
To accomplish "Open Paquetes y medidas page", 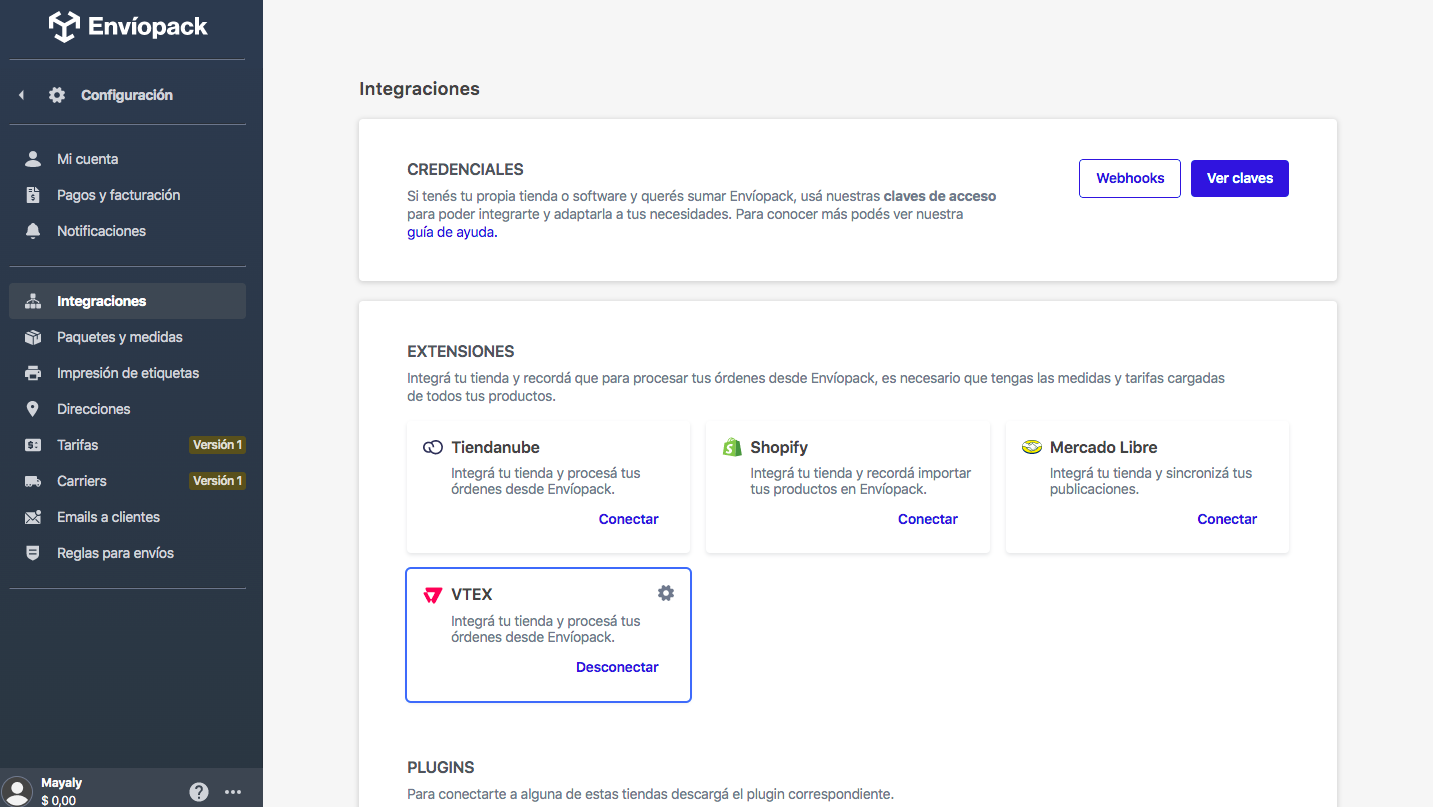I will pyautogui.click(x=128, y=337).
